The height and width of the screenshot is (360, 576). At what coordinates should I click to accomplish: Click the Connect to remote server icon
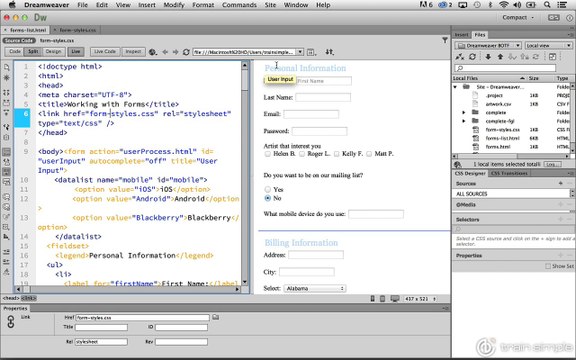pyautogui.click(x=460, y=57)
